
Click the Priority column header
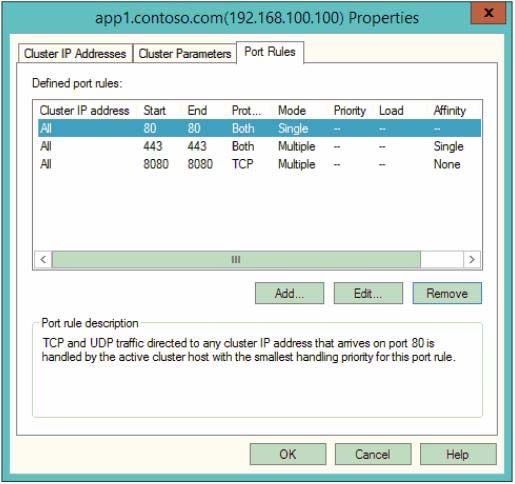tap(350, 110)
